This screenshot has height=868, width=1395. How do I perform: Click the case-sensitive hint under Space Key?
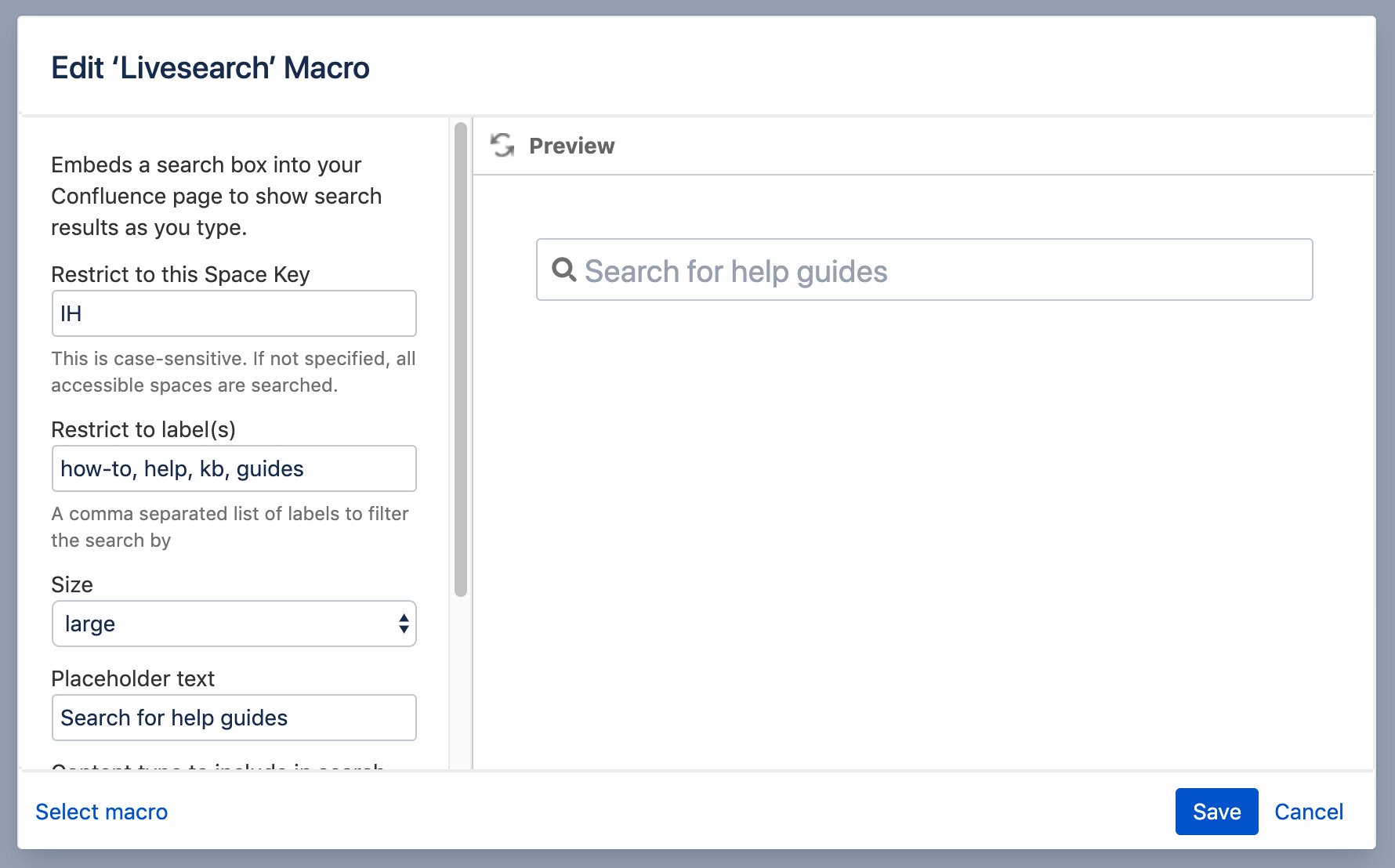click(233, 371)
